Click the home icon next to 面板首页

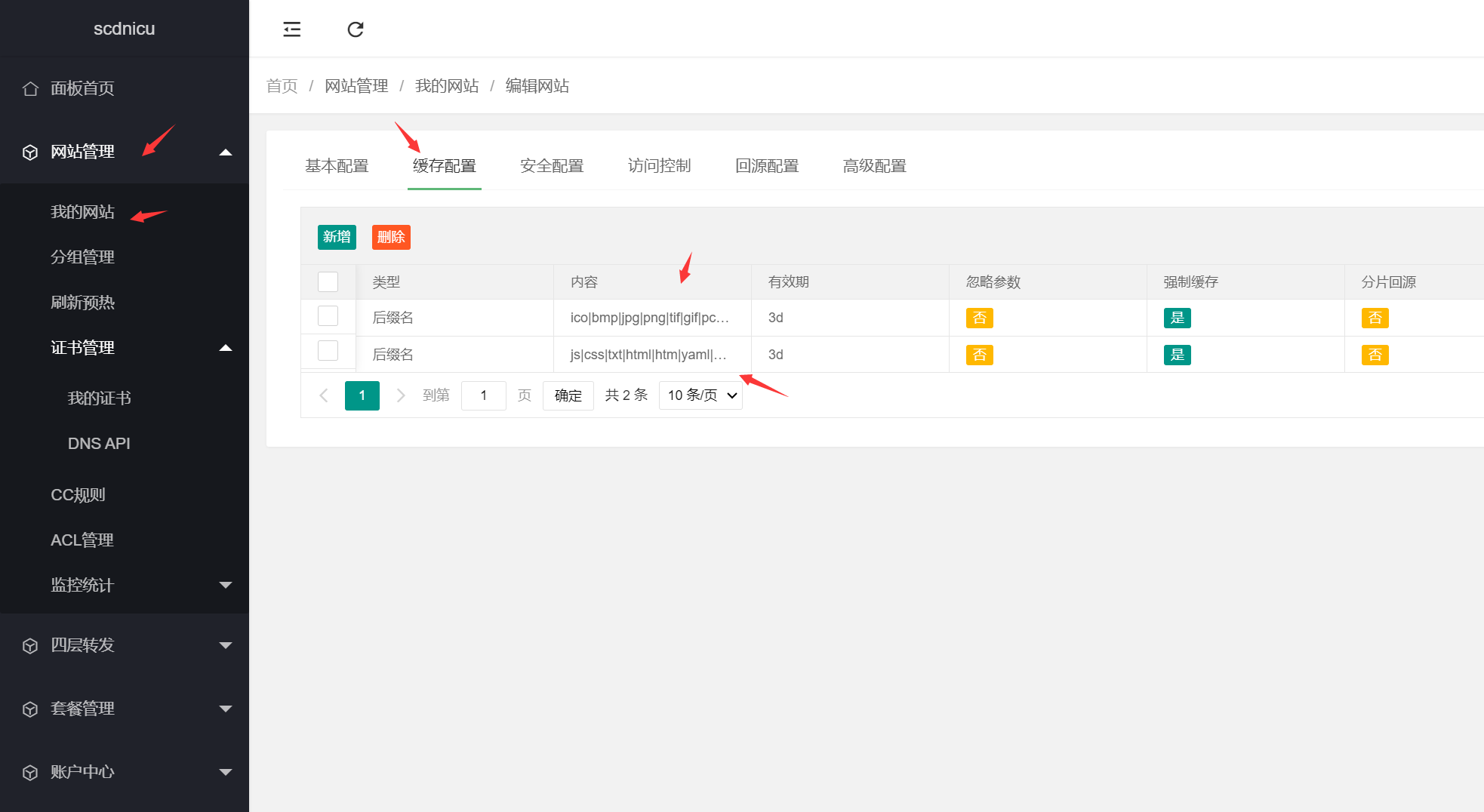point(29,88)
